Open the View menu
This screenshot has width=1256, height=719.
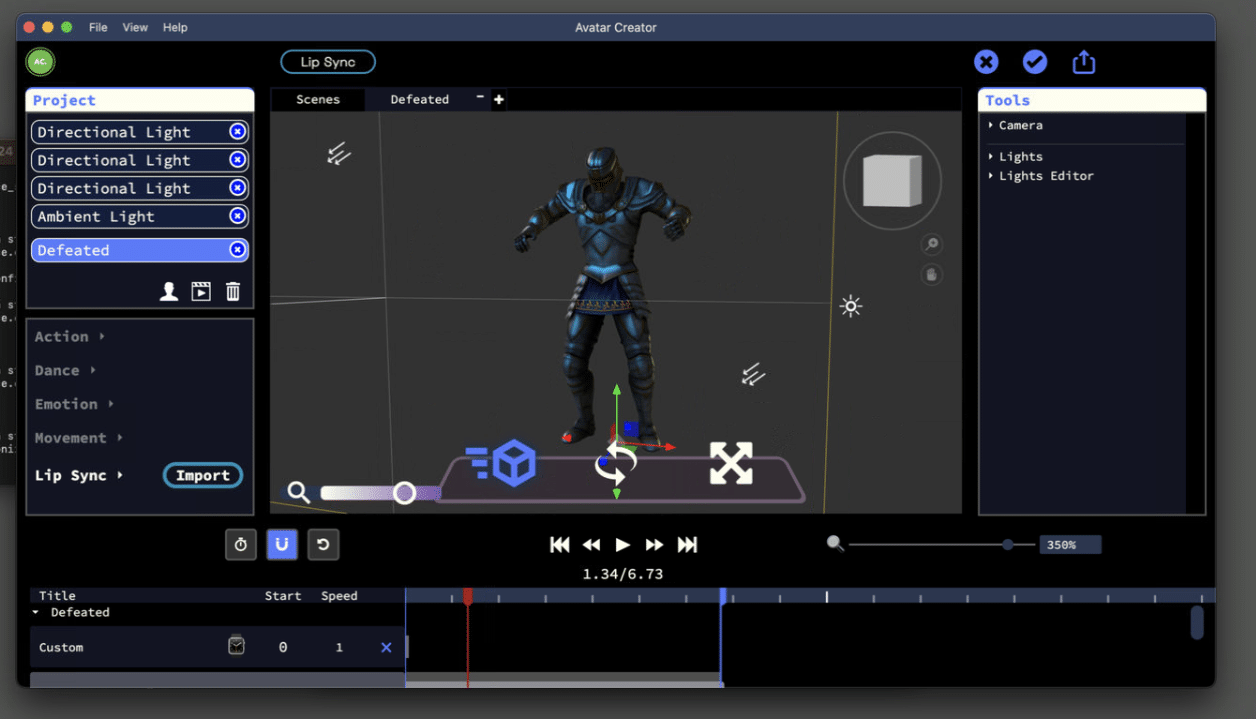pos(135,27)
